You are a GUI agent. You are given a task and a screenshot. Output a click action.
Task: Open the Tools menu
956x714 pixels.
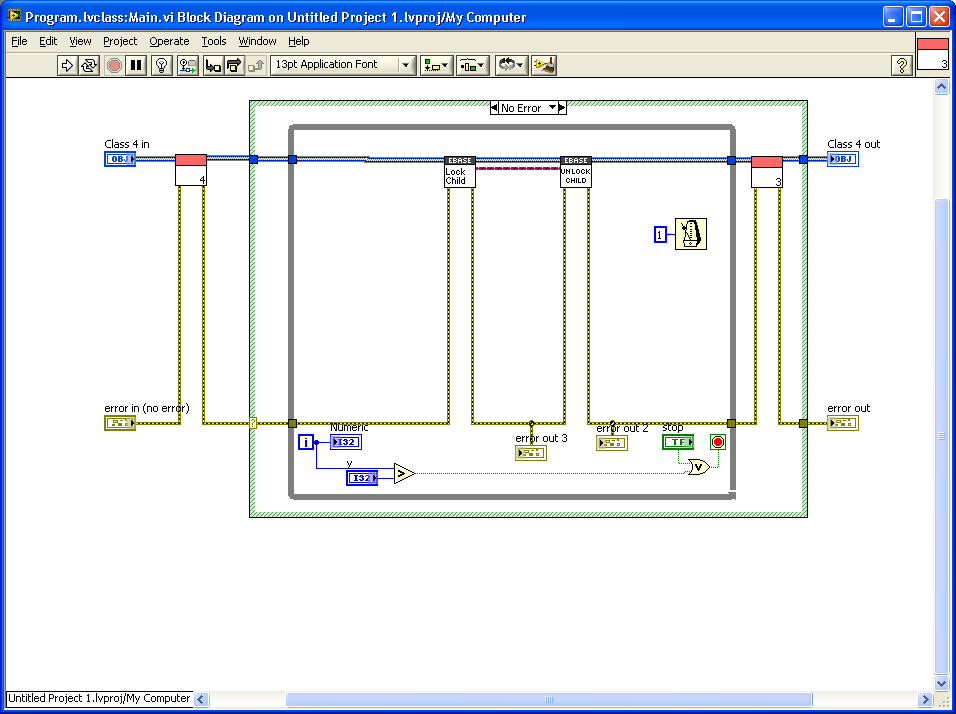point(214,41)
